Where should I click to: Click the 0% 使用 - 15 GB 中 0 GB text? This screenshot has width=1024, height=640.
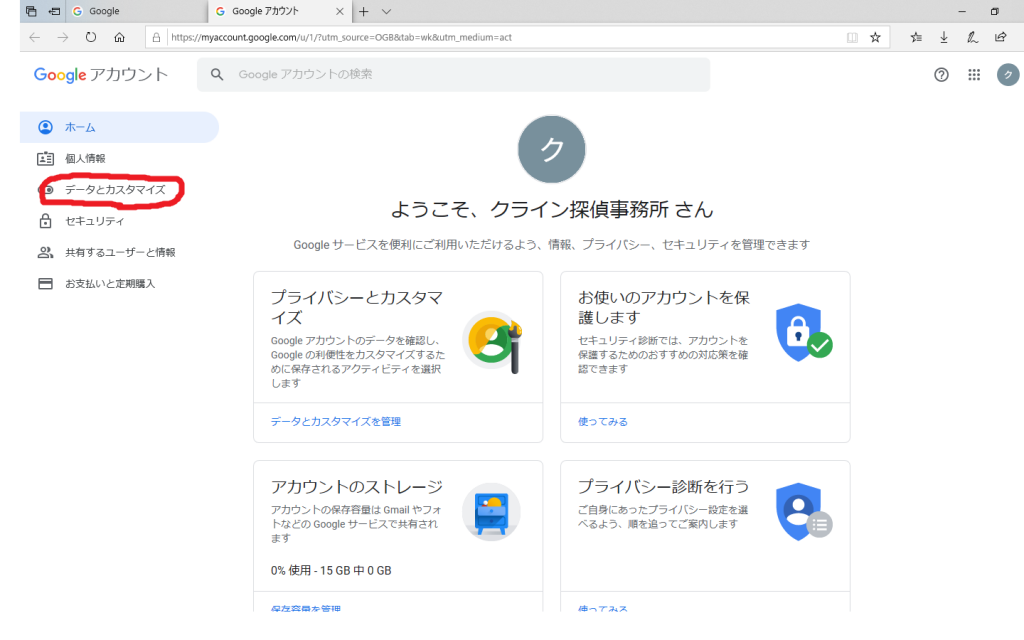coord(330,571)
